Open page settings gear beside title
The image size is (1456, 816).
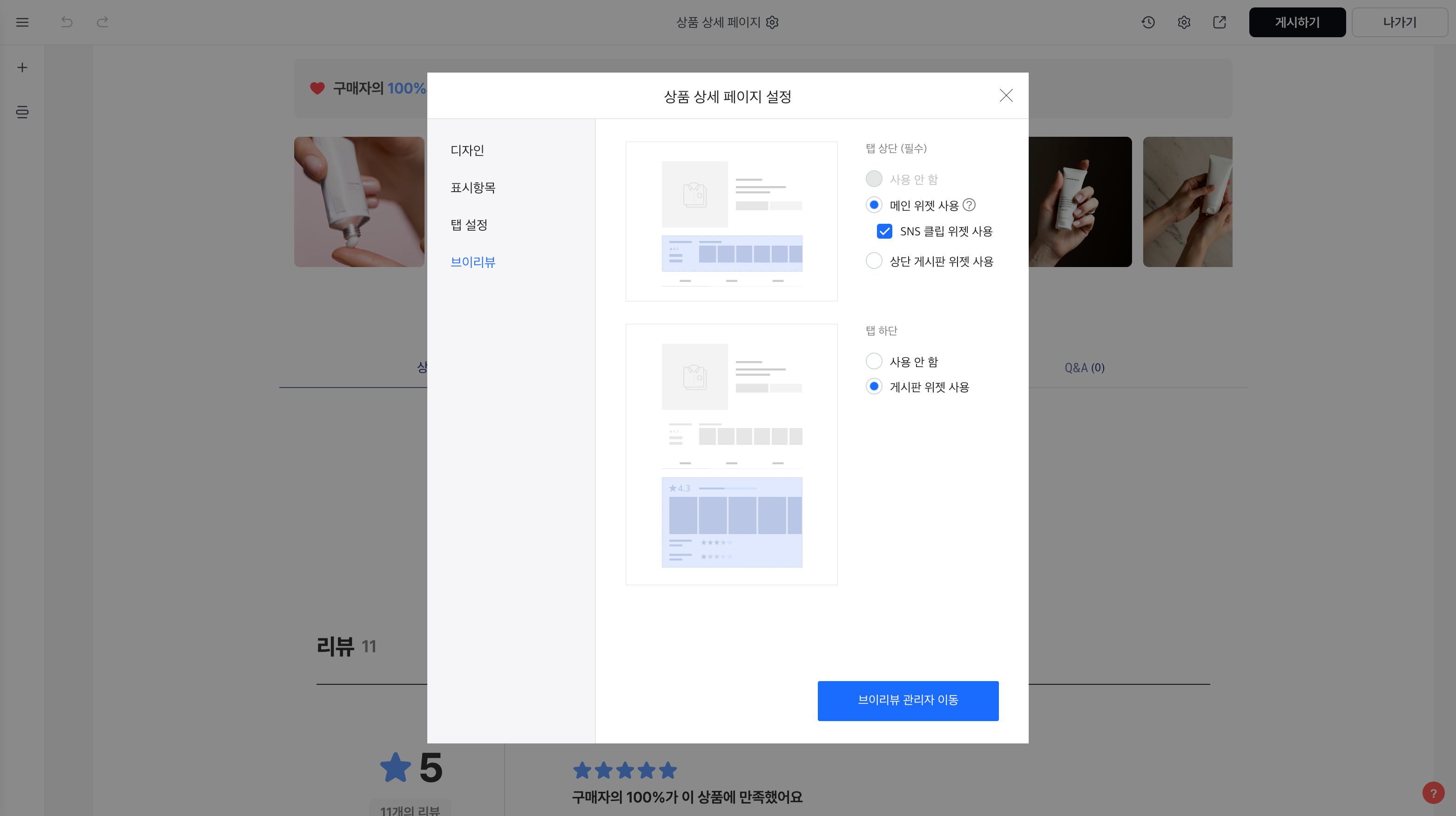click(772, 22)
